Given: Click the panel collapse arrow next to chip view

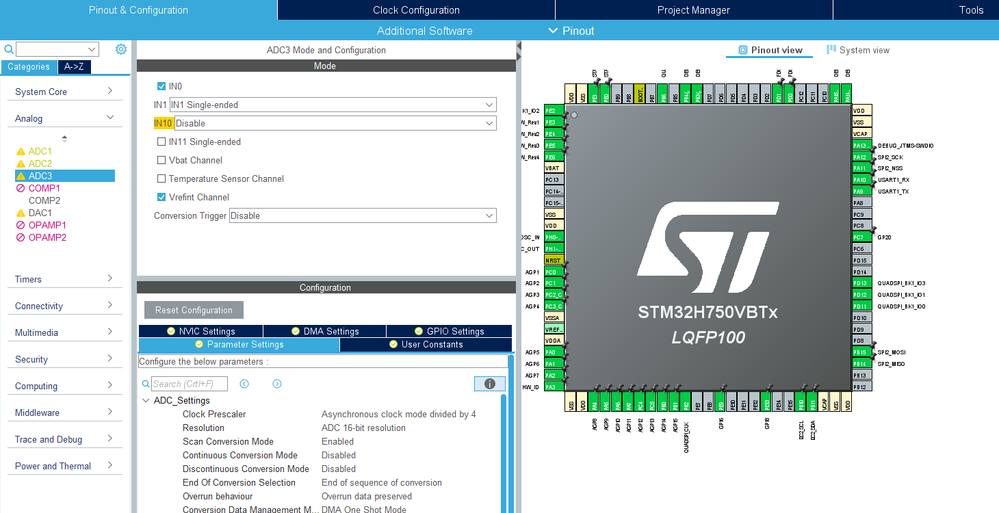Looking at the screenshot, I should pos(519,47).
